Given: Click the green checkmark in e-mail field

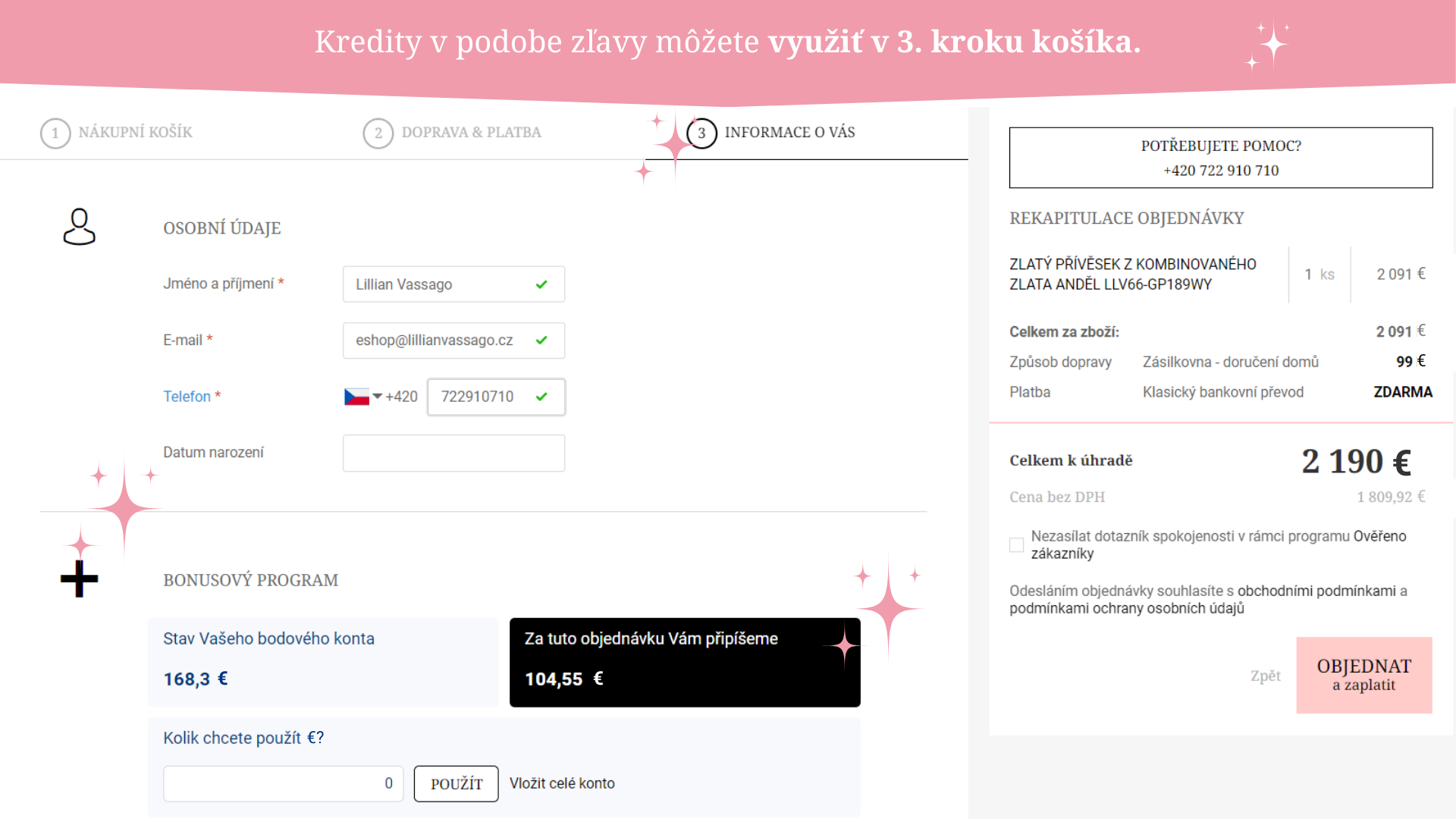Looking at the screenshot, I should point(541,340).
